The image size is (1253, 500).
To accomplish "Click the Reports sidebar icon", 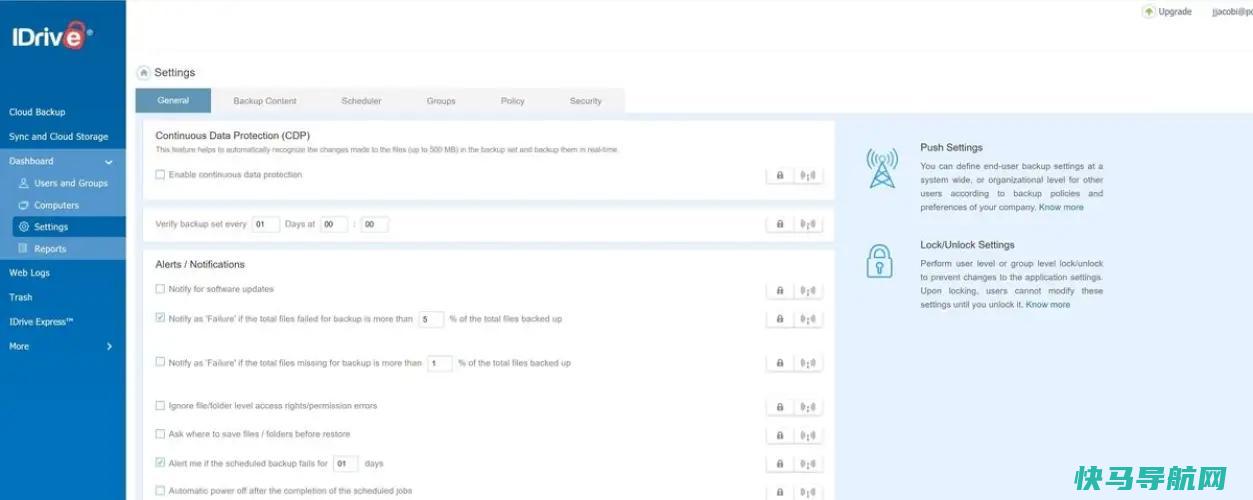I will [24, 249].
